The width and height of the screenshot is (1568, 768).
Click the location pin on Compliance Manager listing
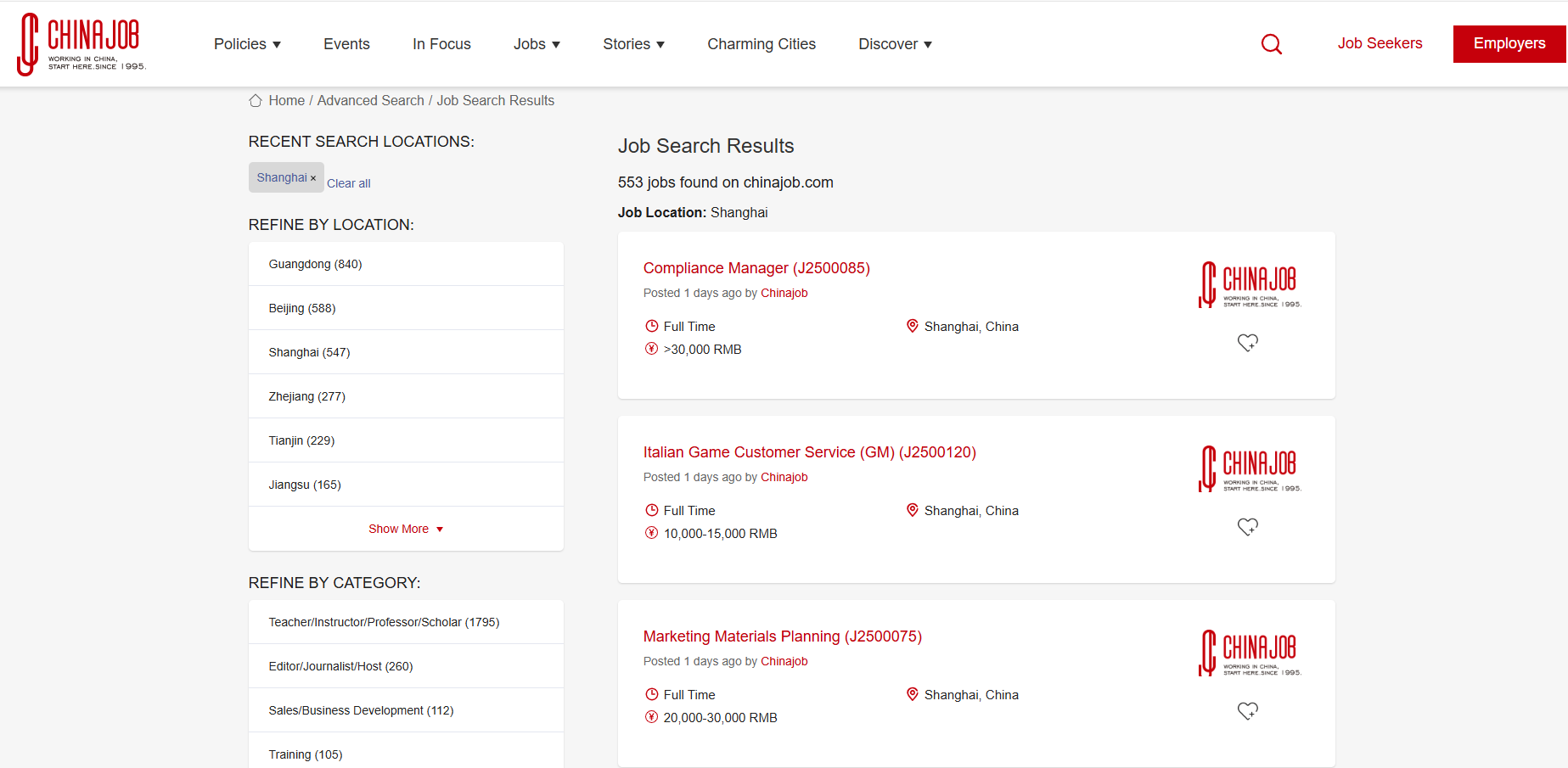(x=913, y=326)
